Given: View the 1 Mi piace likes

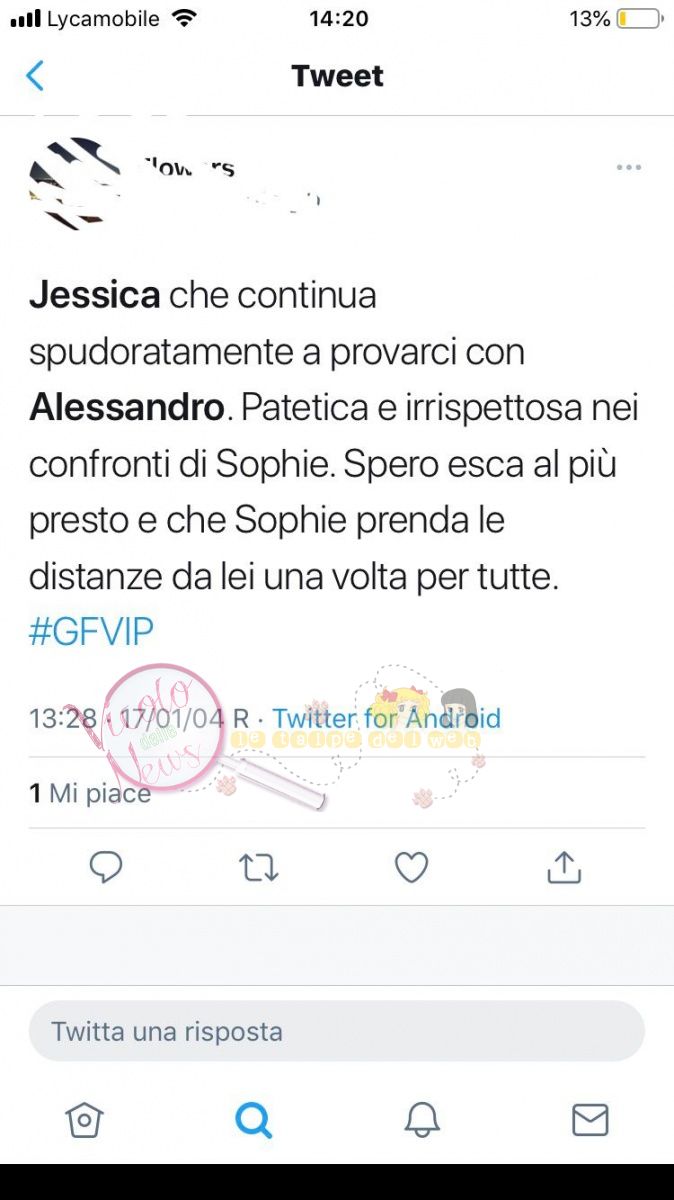Looking at the screenshot, I should (x=90, y=793).
